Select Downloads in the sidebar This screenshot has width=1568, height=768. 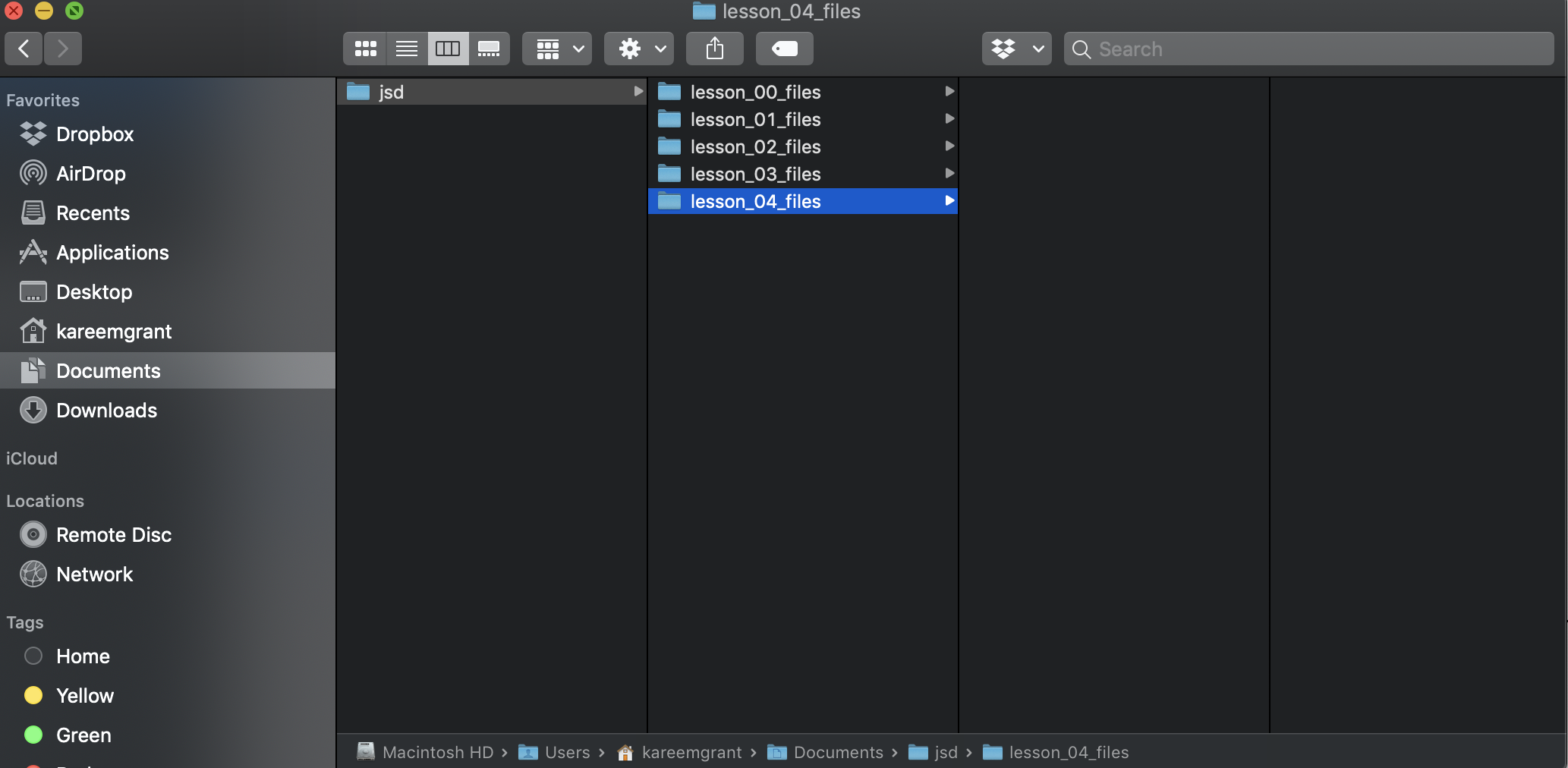point(106,411)
